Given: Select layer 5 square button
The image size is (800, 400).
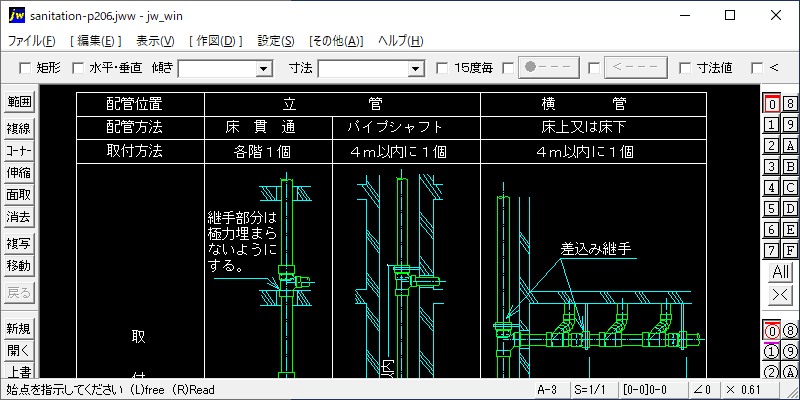Looking at the screenshot, I should [x=772, y=208].
